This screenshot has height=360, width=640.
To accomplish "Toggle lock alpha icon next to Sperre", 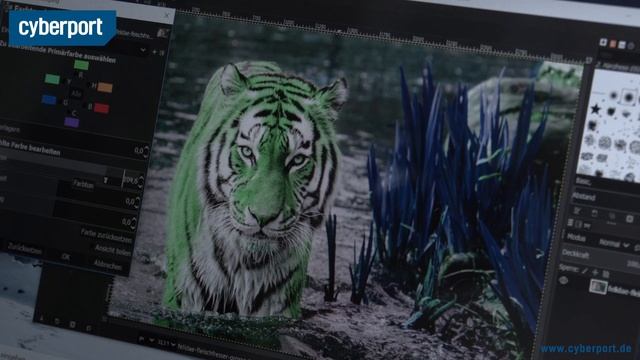I will click(x=606, y=274).
